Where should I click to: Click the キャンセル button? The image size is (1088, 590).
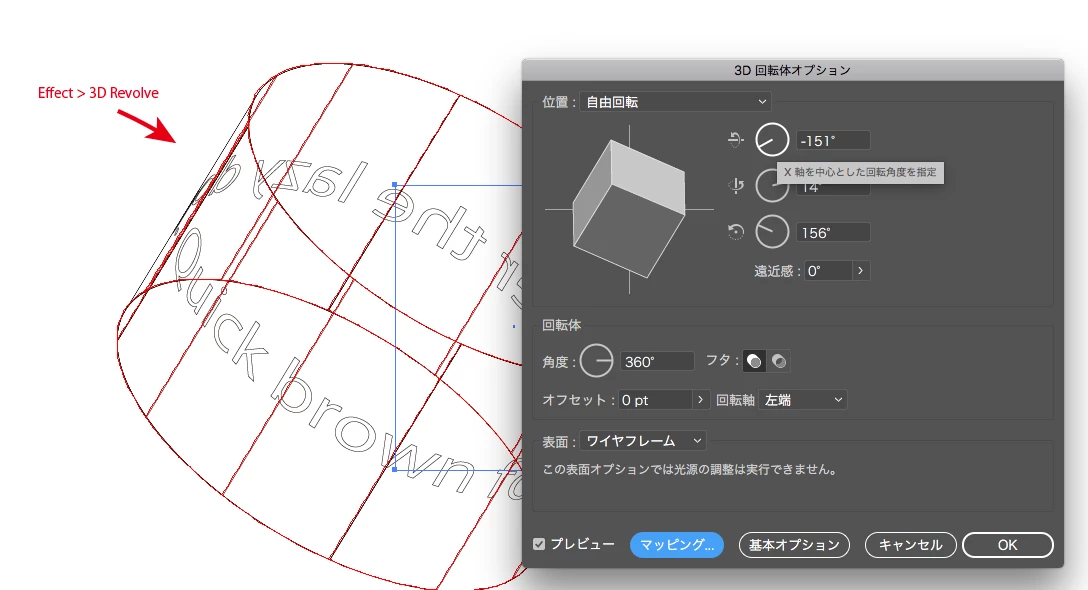tap(910, 545)
